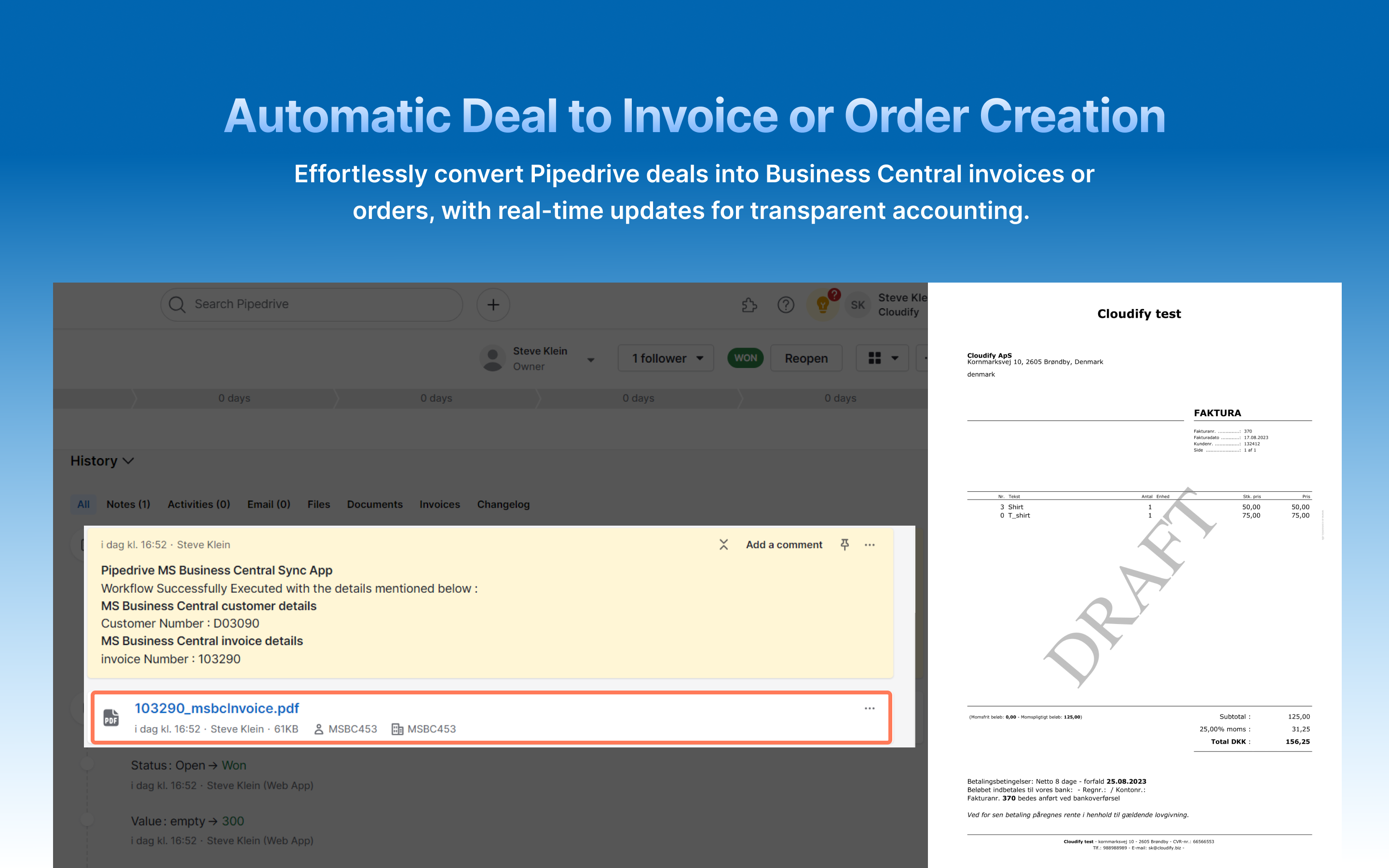
Task: Click the Reopen button
Action: coord(806,358)
